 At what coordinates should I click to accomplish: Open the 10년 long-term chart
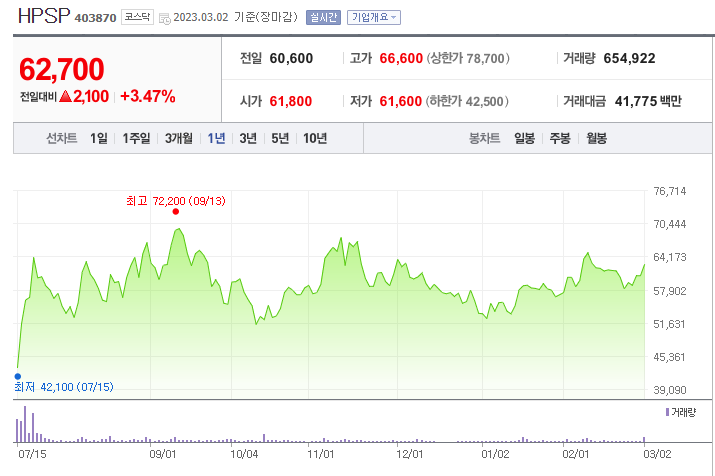click(x=315, y=139)
